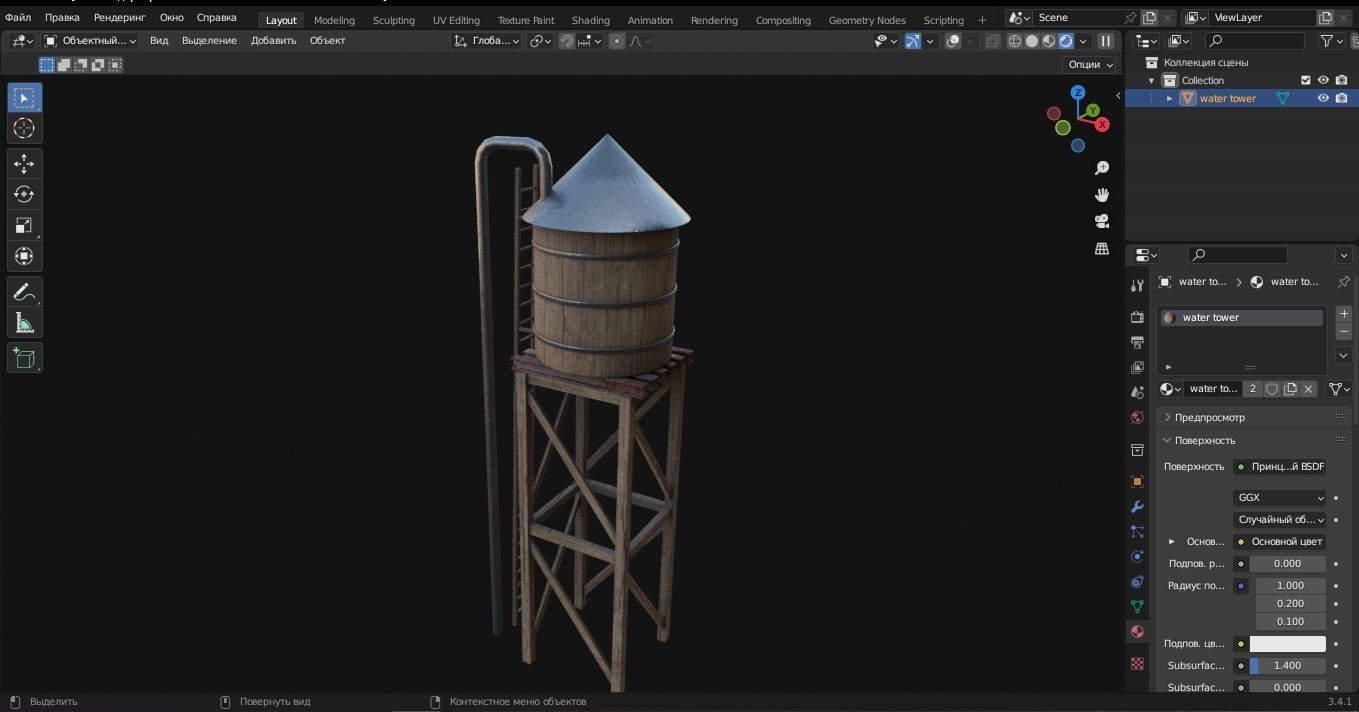Image resolution: width=1359 pixels, height=712 pixels.
Task: Open the Случайный об... subsurface method dropdown
Action: tap(1280, 519)
